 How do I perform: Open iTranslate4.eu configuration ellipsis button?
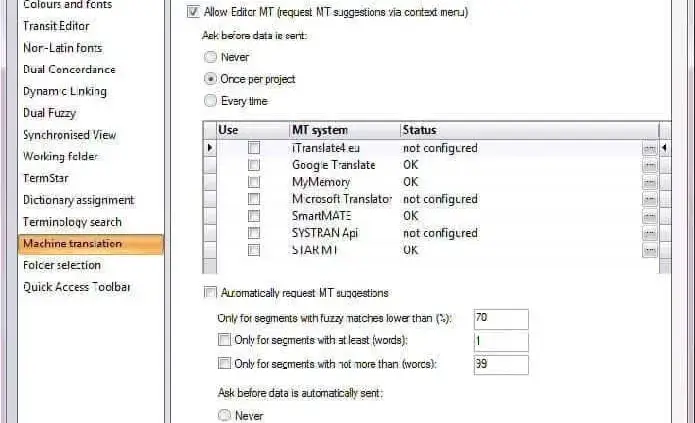tap(649, 148)
